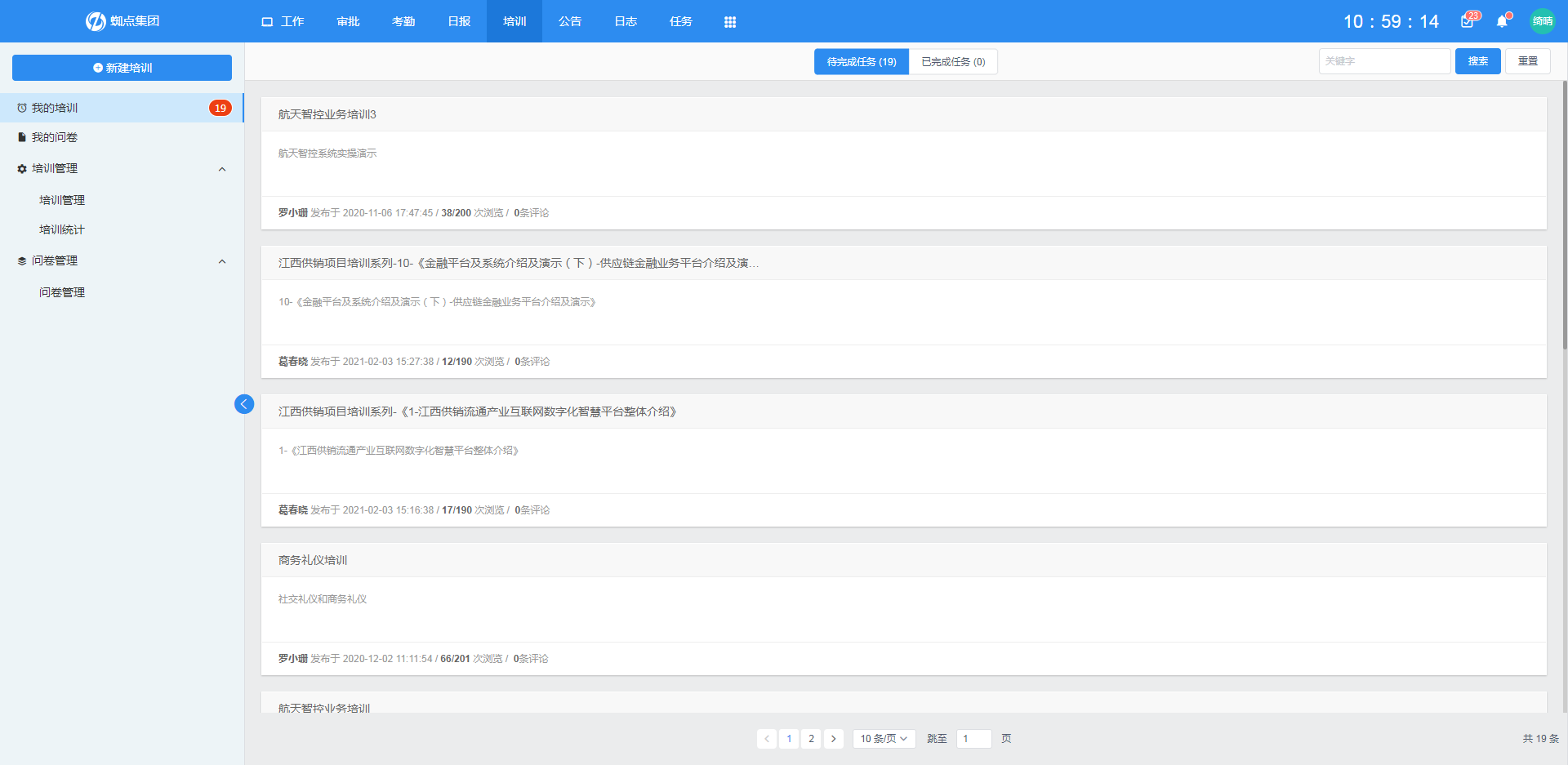The height and width of the screenshot is (765, 1568).
Task: Collapse the 问卷管理 sidebar section
Action: pyautogui.click(x=221, y=261)
